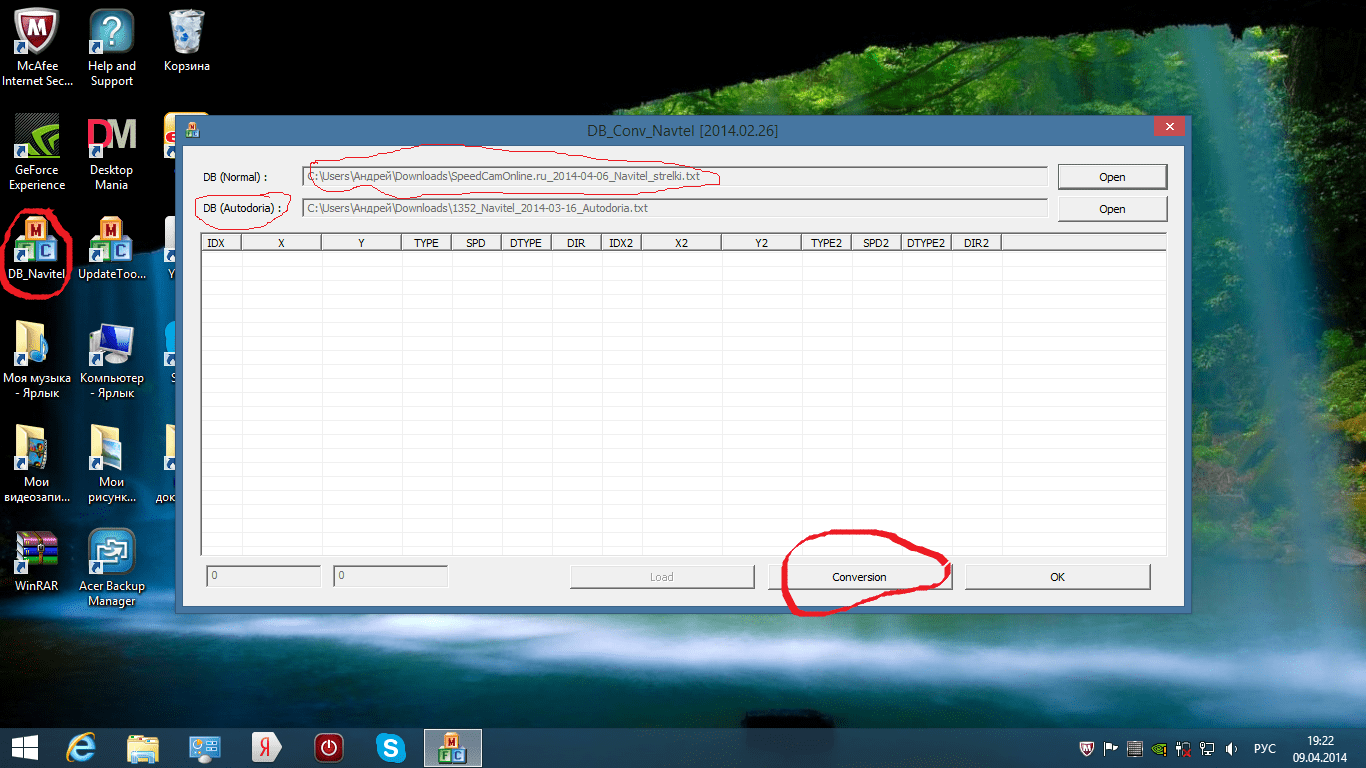This screenshot has width=1366, height=768.
Task: Launch Skype from the taskbar
Action: tap(390, 747)
